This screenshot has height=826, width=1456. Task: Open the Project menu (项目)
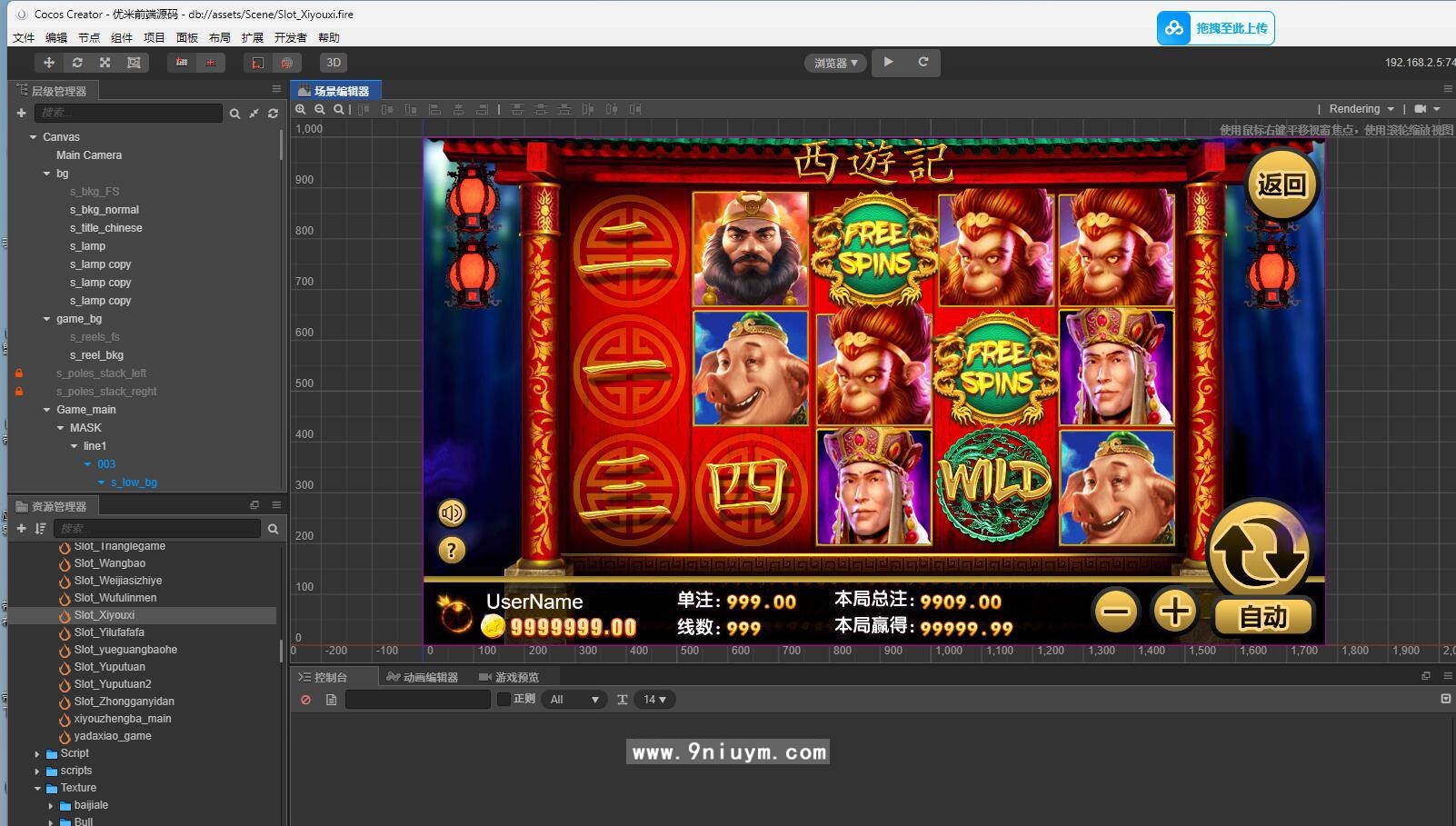[x=155, y=37]
